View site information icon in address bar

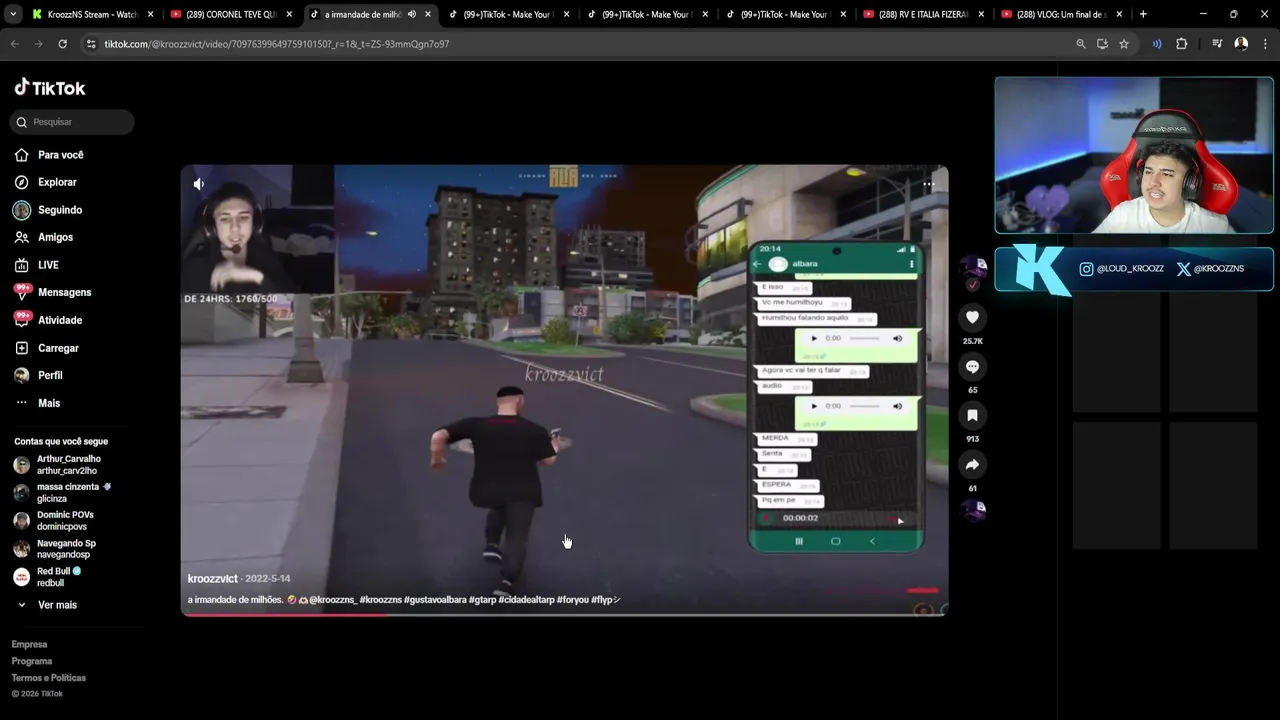[91, 44]
